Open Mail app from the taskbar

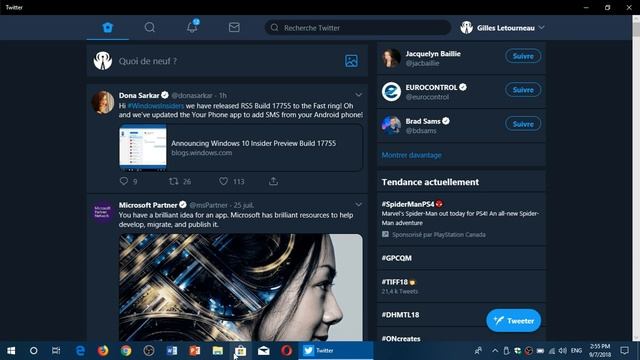(264, 351)
